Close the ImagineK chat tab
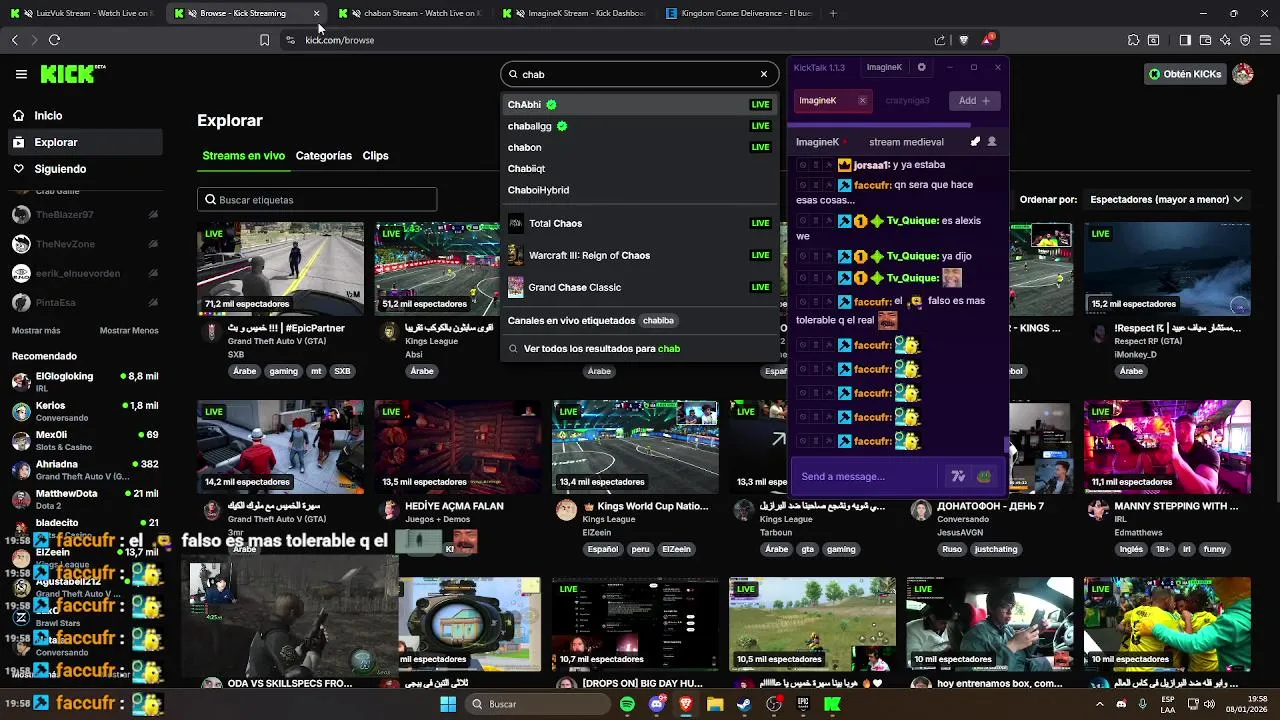Screen dimensions: 1280x720 tap(862, 100)
